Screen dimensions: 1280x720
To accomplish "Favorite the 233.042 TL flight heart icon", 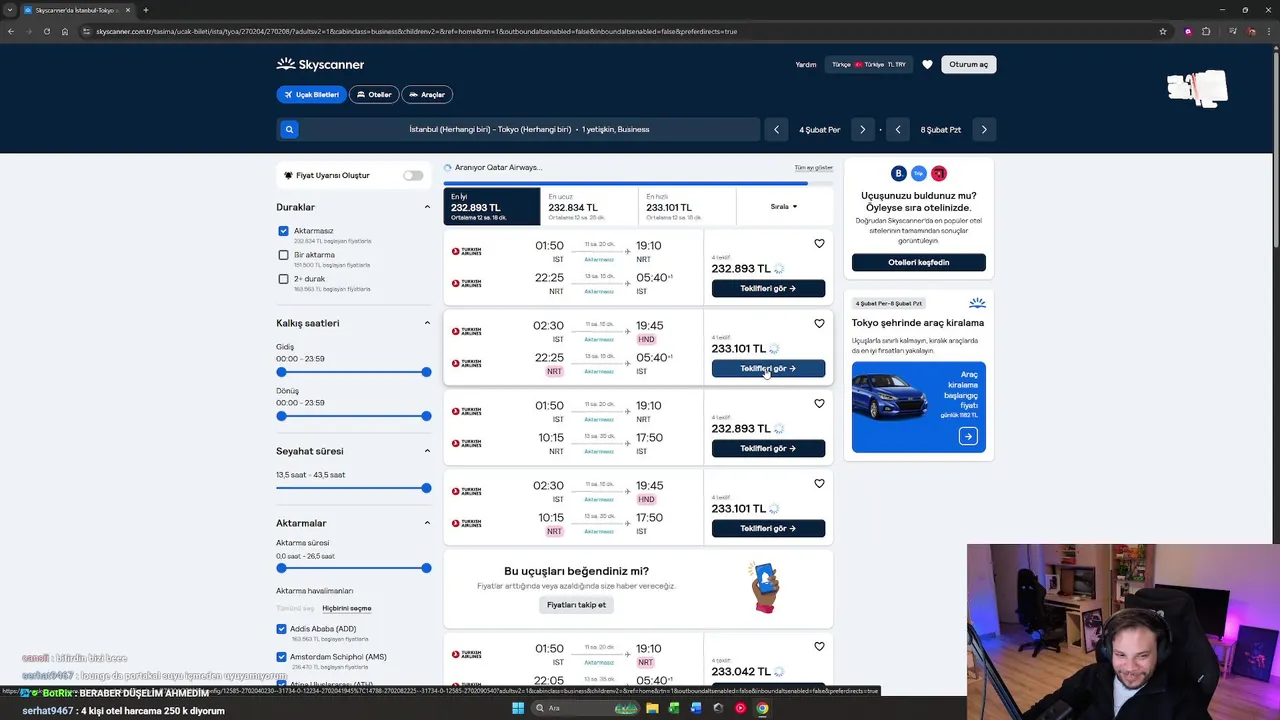I will click(x=819, y=646).
